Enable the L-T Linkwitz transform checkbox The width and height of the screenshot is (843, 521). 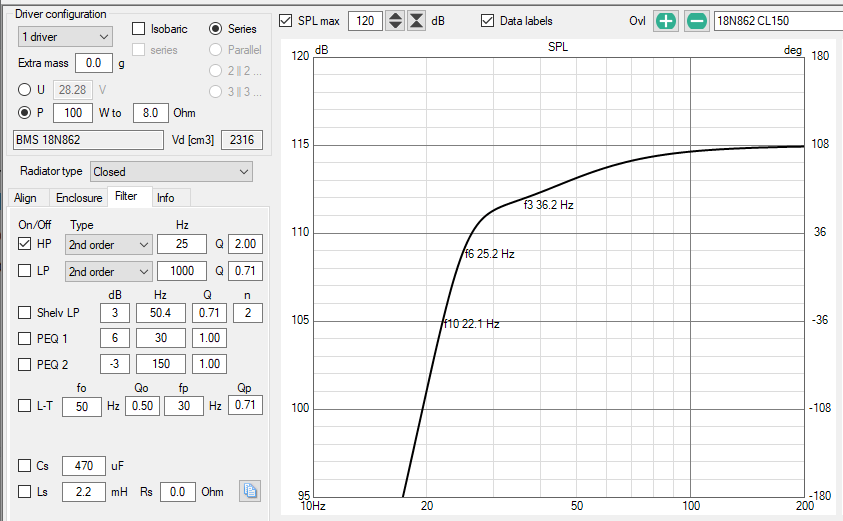24,405
